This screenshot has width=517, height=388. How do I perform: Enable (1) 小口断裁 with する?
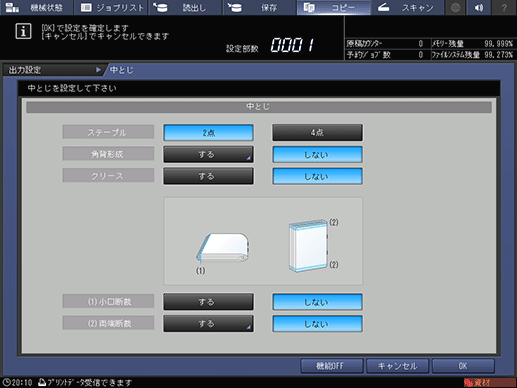(x=208, y=302)
